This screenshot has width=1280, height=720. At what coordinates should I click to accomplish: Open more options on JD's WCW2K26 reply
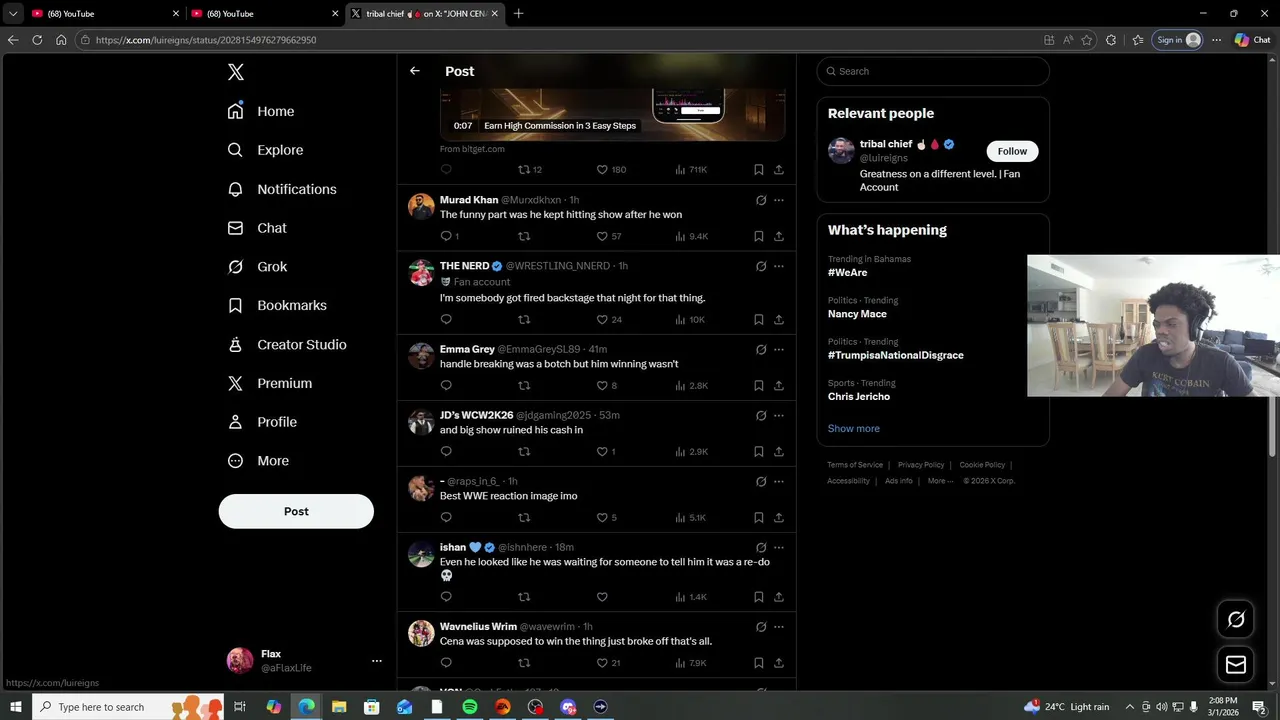coord(779,415)
